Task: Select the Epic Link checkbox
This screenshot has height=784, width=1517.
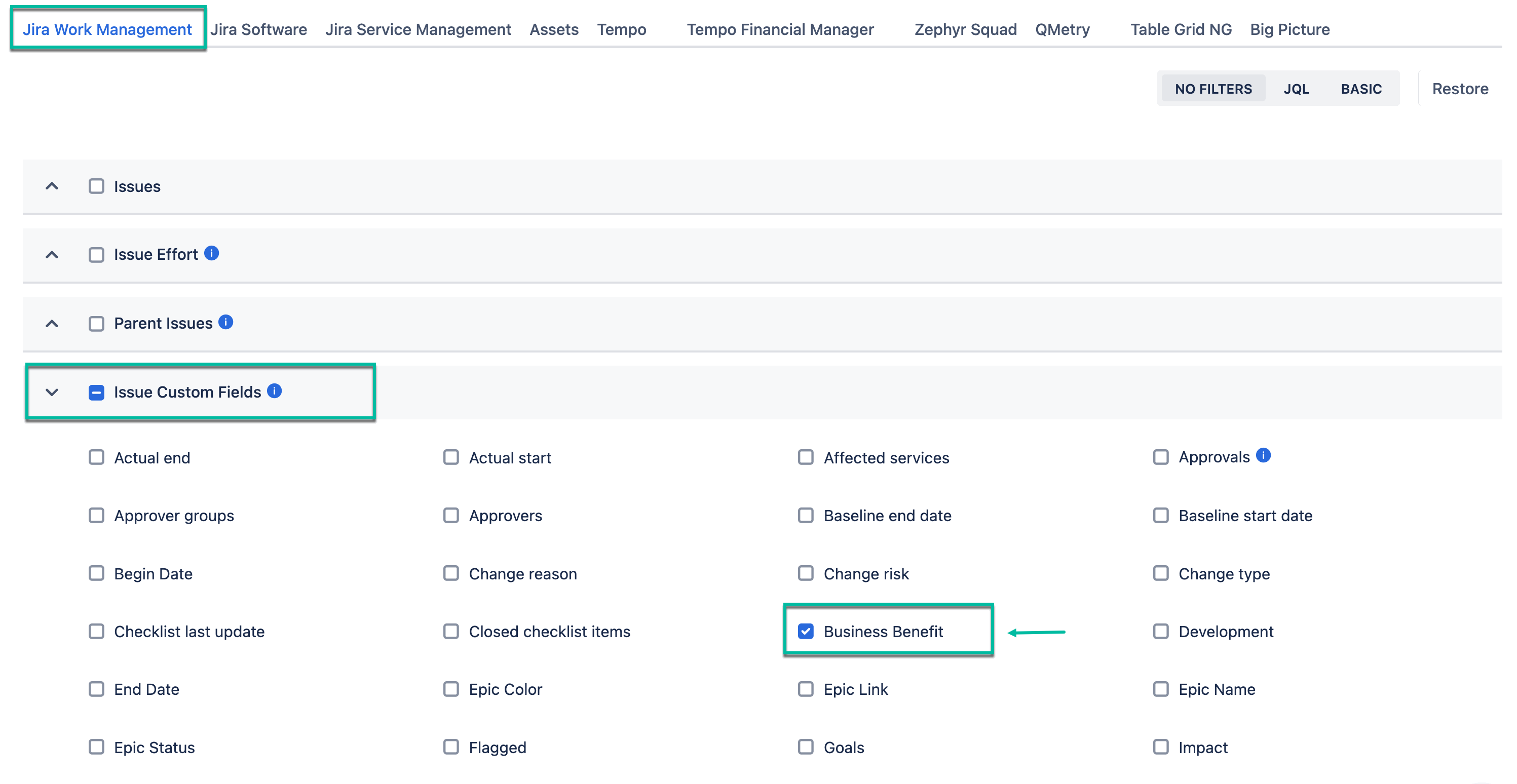Action: point(806,689)
